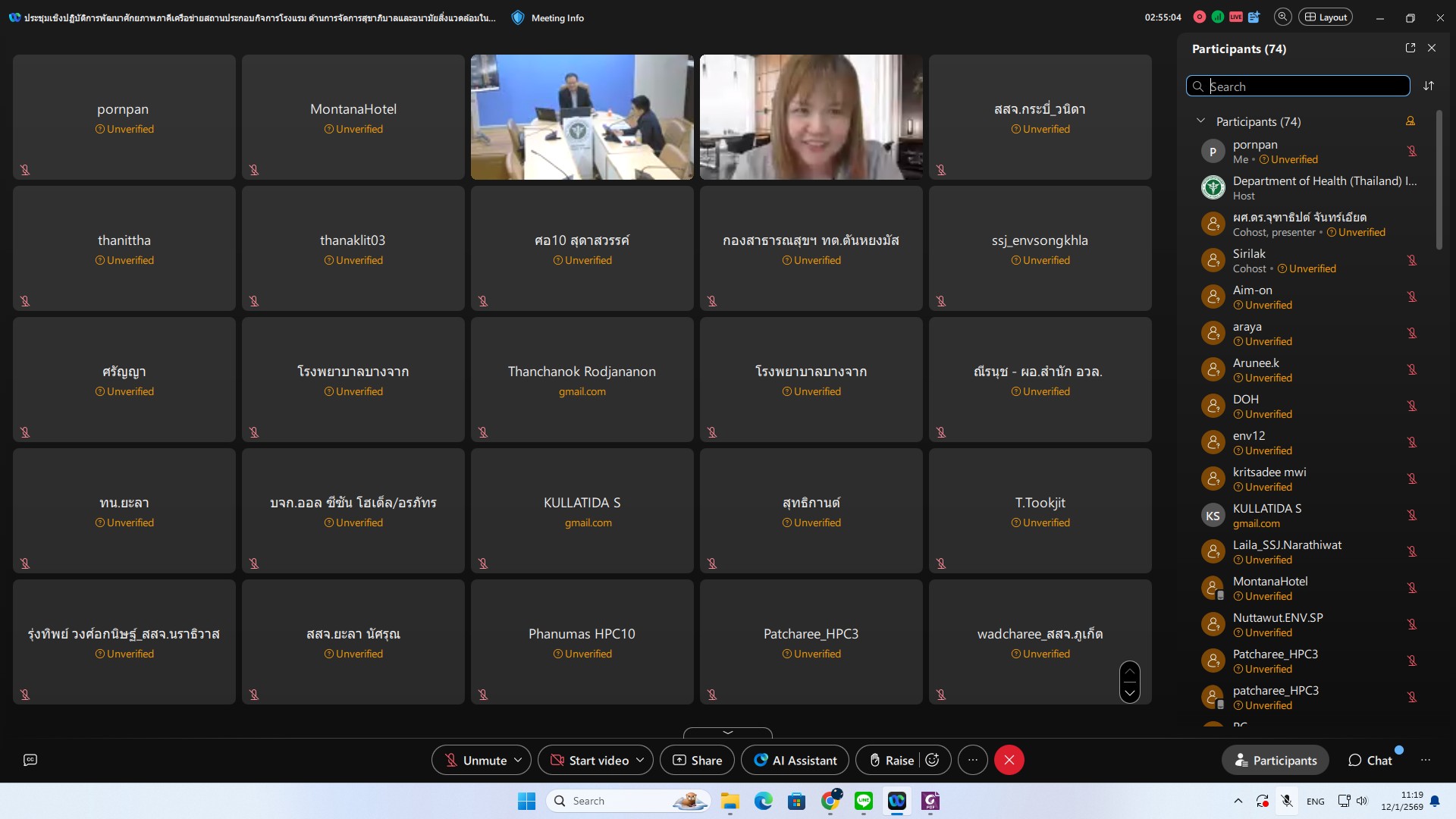Click the Share button
This screenshot has height=819, width=1456.
pyautogui.click(x=697, y=760)
